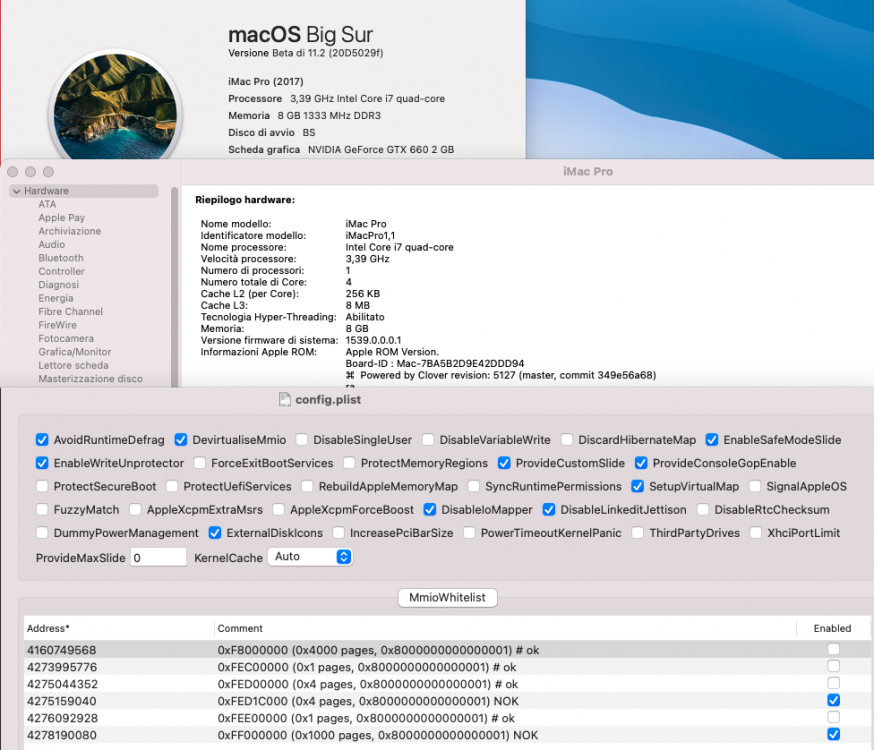Enable IncreasePciBarSize checkbox

click(x=338, y=533)
